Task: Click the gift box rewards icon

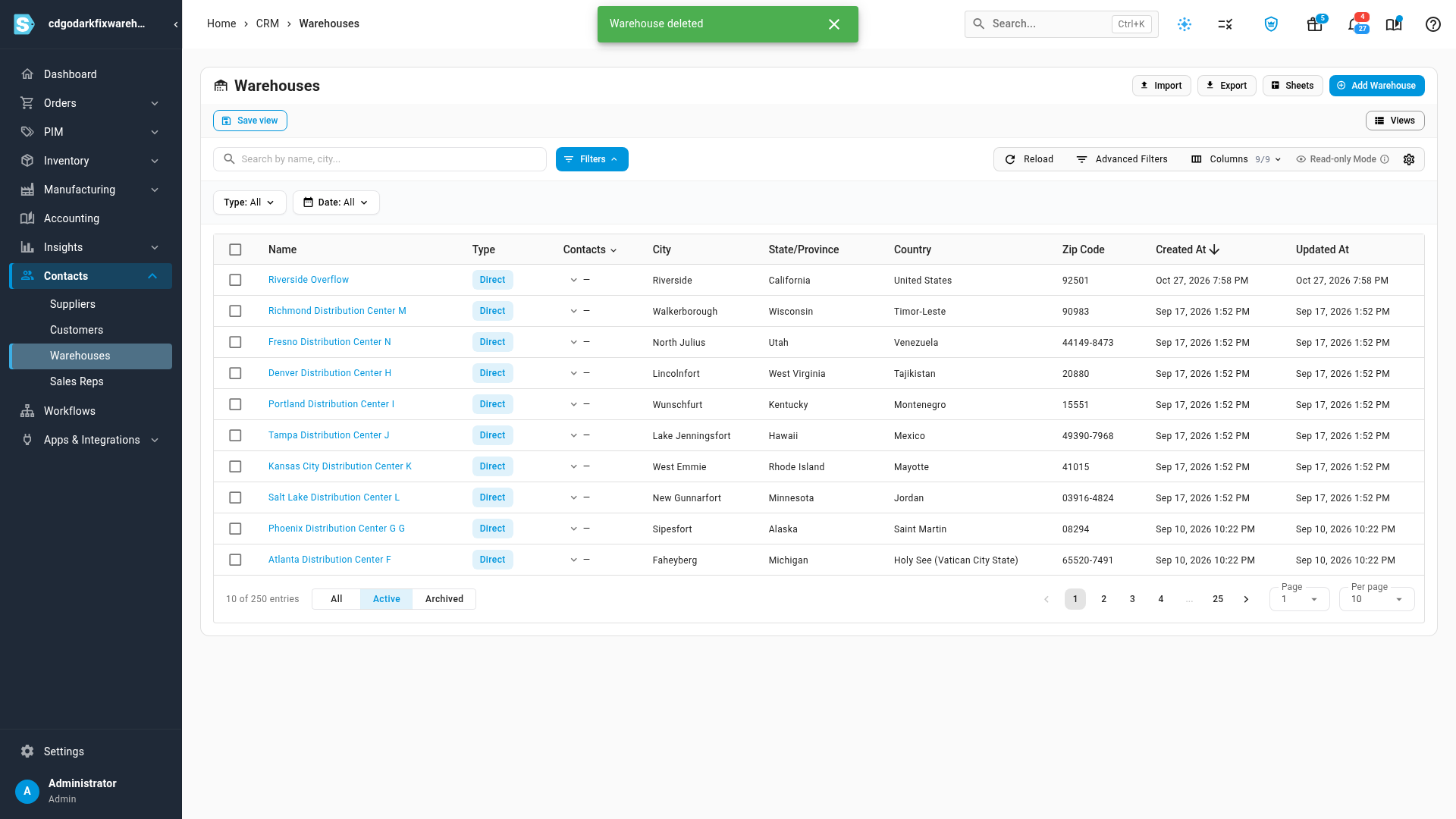Action: (x=1315, y=24)
